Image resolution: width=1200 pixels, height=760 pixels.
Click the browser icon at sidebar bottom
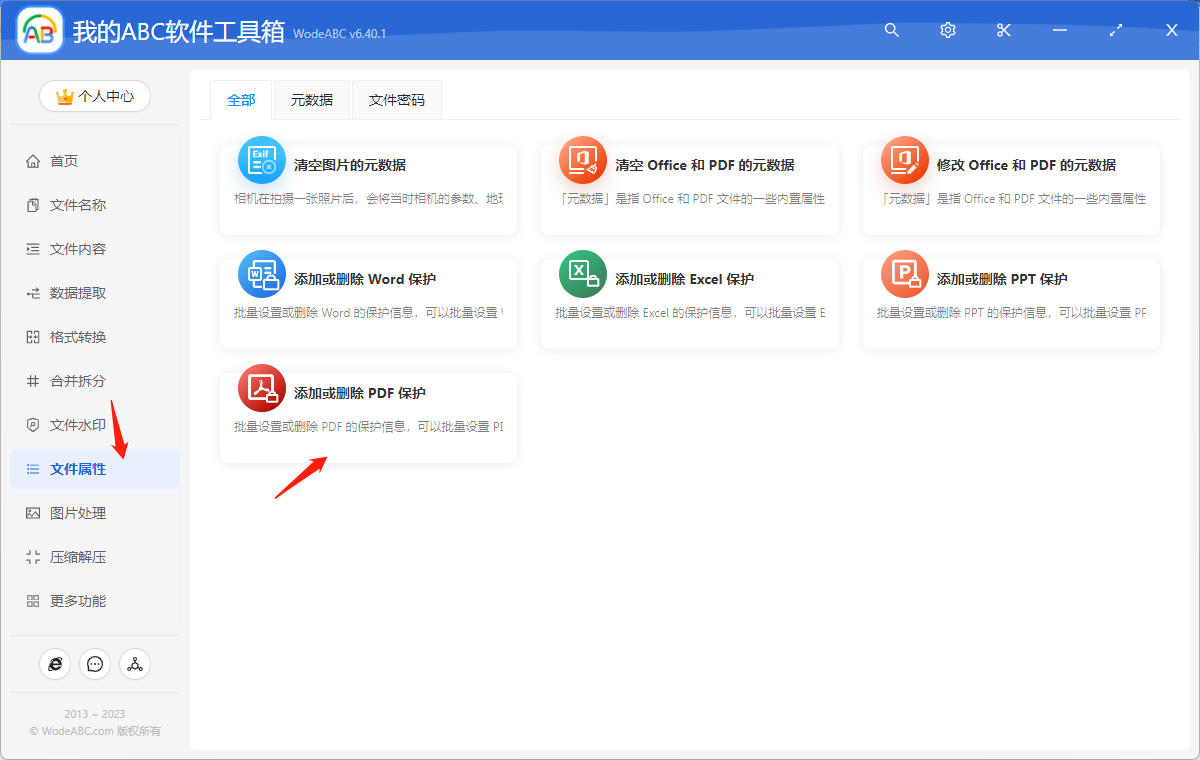coord(55,664)
